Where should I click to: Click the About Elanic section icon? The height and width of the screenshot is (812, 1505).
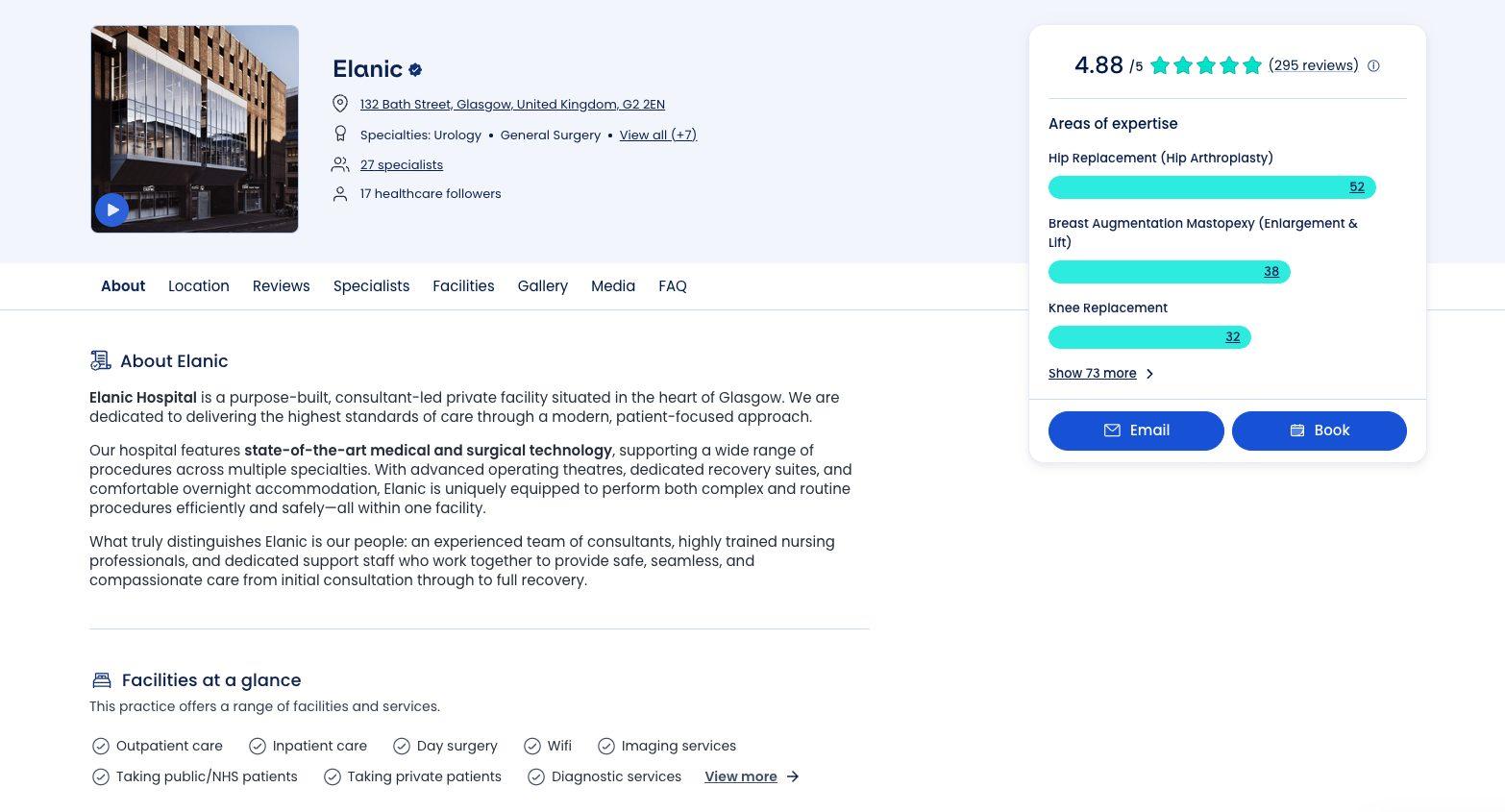pyautogui.click(x=100, y=361)
